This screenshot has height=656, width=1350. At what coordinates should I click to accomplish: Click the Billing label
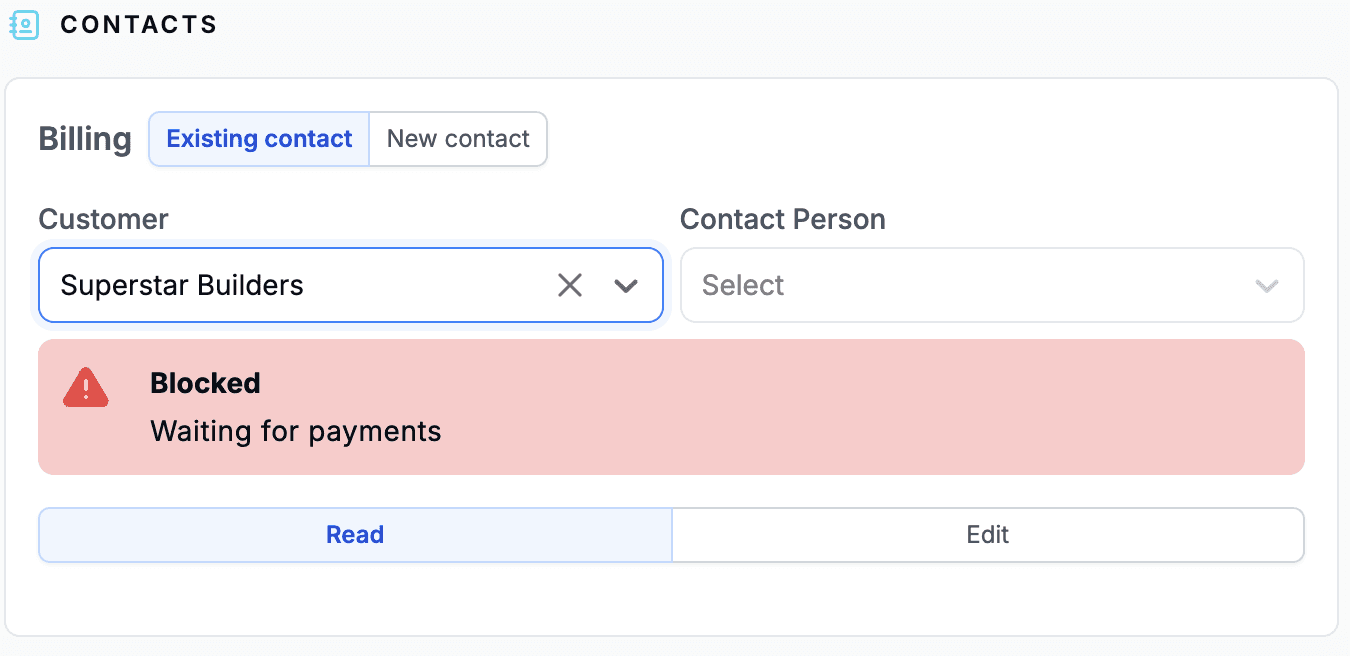click(x=85, y=139)
